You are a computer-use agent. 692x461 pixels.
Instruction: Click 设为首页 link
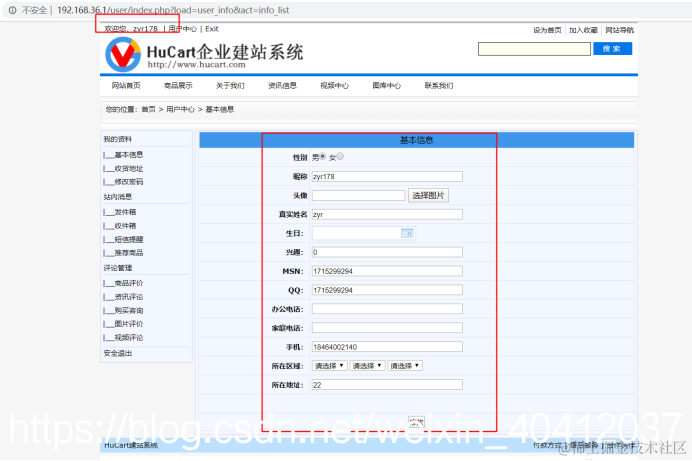tap(547, 30)
